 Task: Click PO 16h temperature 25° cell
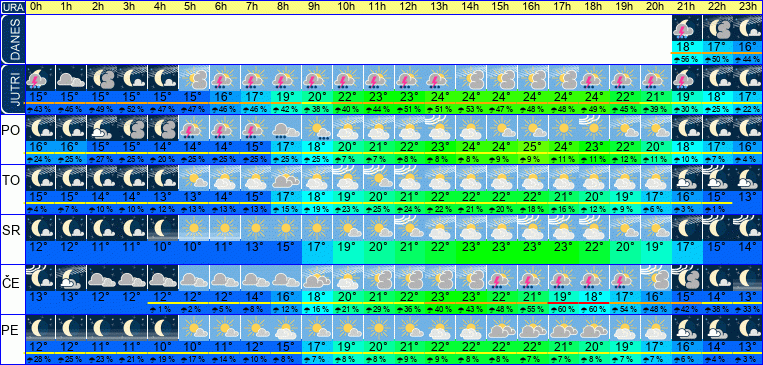[533, 146]
